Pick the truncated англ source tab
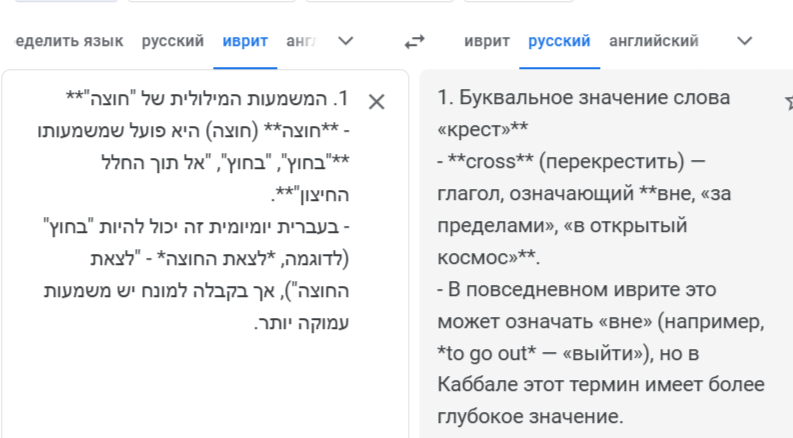The width and height of the screenshot is (793, 438). (x=301, y=41)
